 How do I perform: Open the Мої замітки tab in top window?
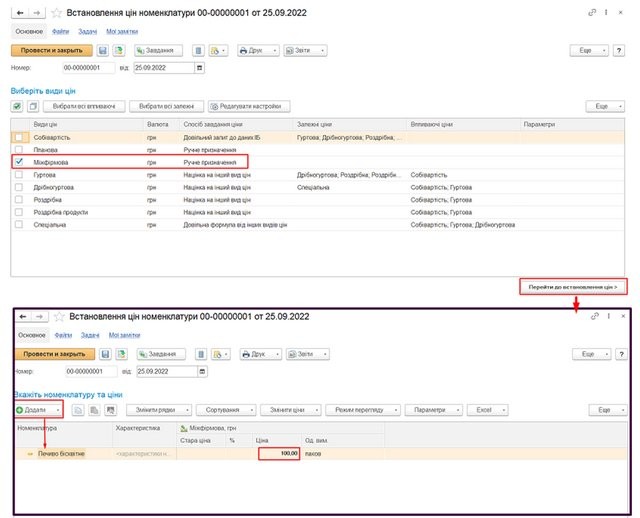[x=123, y=30]
